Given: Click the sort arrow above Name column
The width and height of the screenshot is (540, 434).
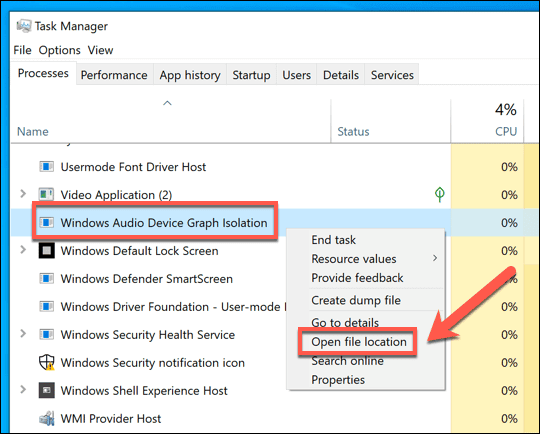Looking at the screenshot, I should (167, 103).
